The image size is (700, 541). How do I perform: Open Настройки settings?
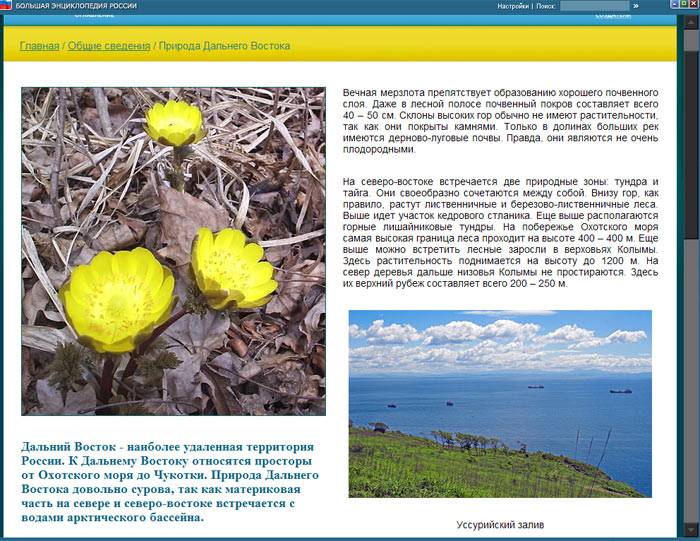(x=513, y=6)
